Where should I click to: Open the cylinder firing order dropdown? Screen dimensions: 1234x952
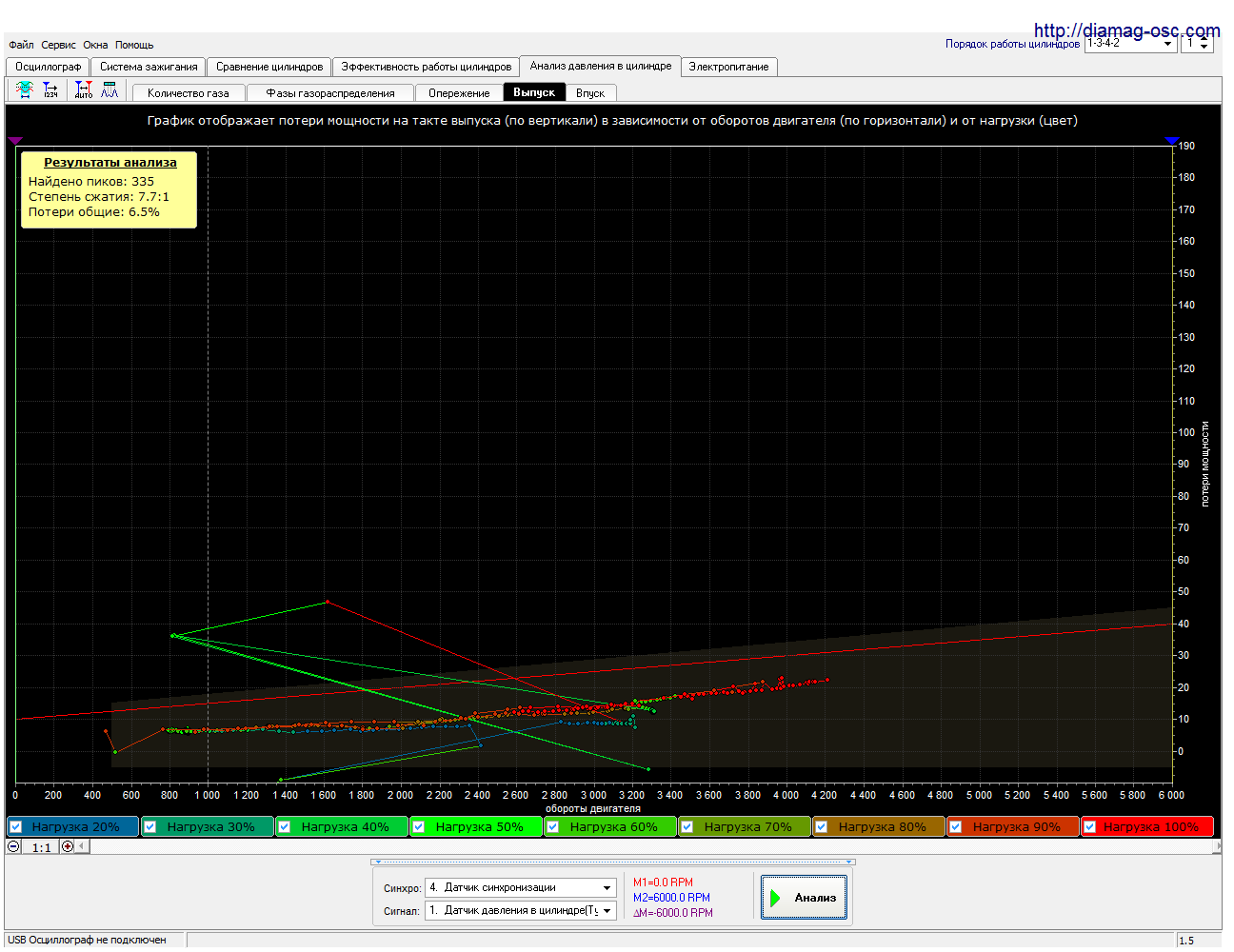tap(1130, 43)
